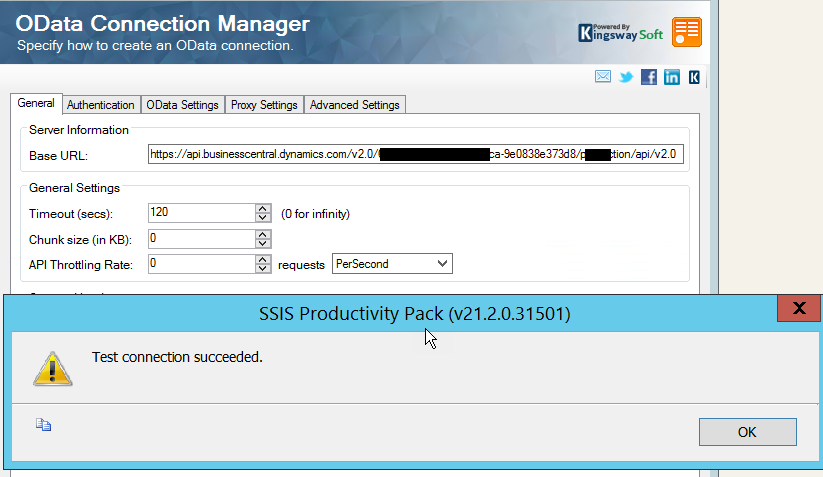Increase API Throttling Rate with up arrow
Viewport: 823px width, 477px height.
click(263, 259)
